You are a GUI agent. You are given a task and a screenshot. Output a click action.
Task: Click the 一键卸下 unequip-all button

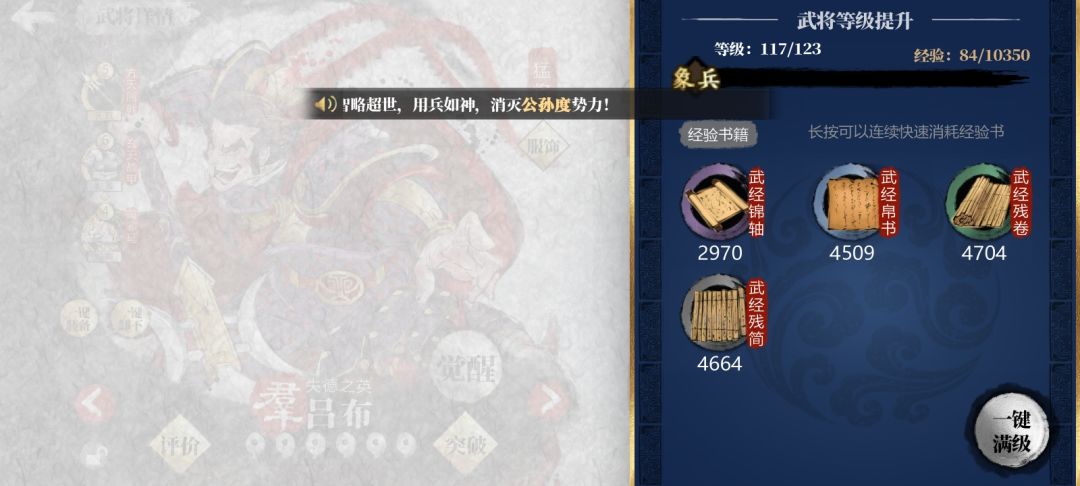pyautogui.click(x=130, y=319)
